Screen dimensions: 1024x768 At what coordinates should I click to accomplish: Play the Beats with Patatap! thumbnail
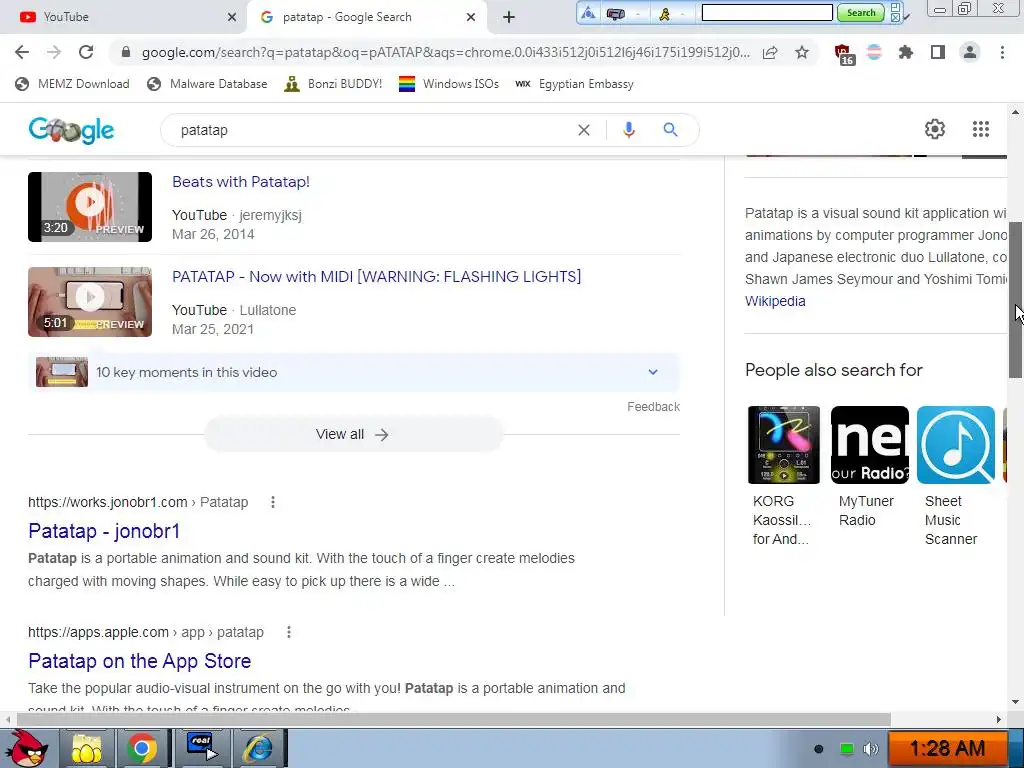click(90, 206)
